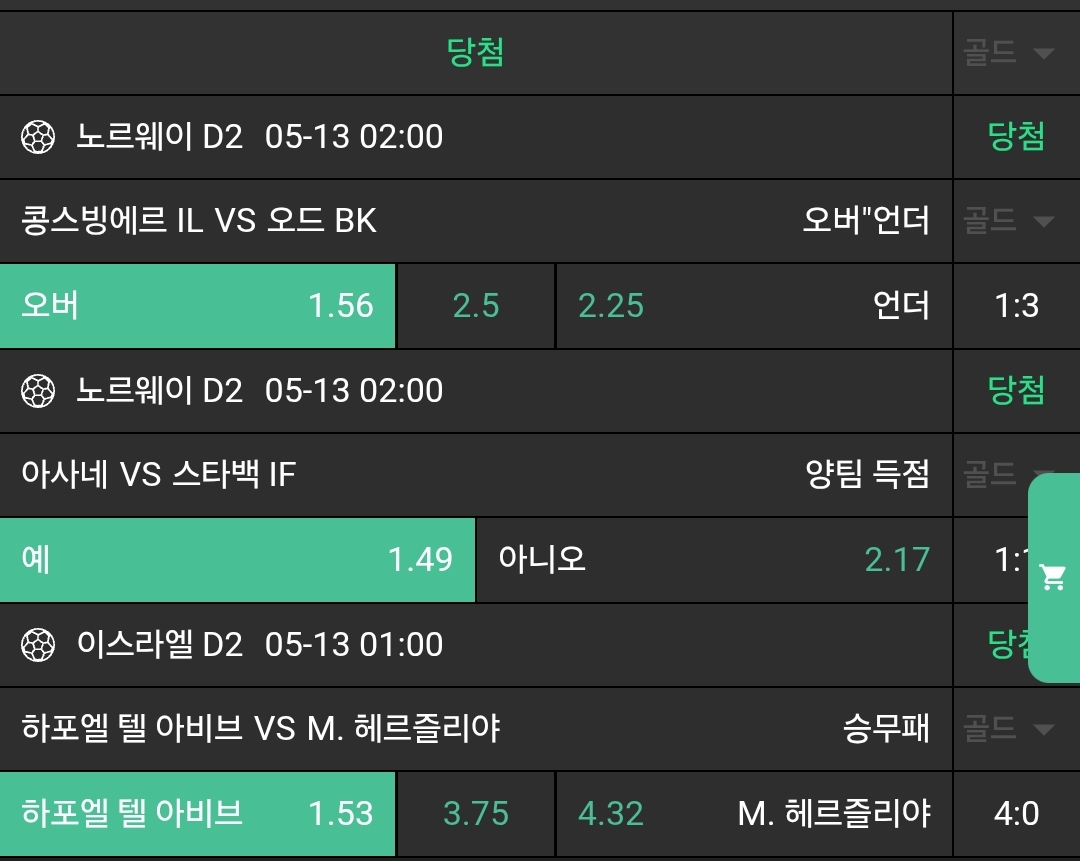This screenshot has height=861, width=1080.
Task: Click the 2.5 over/under line value
Action: pos(476,306)
